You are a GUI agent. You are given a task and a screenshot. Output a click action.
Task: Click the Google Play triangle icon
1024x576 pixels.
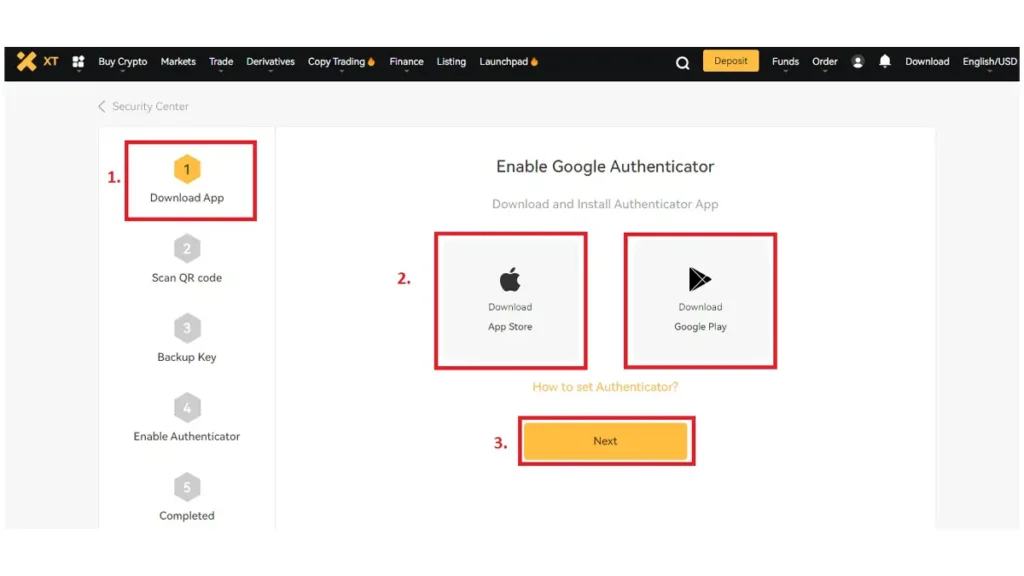[699, 280]
